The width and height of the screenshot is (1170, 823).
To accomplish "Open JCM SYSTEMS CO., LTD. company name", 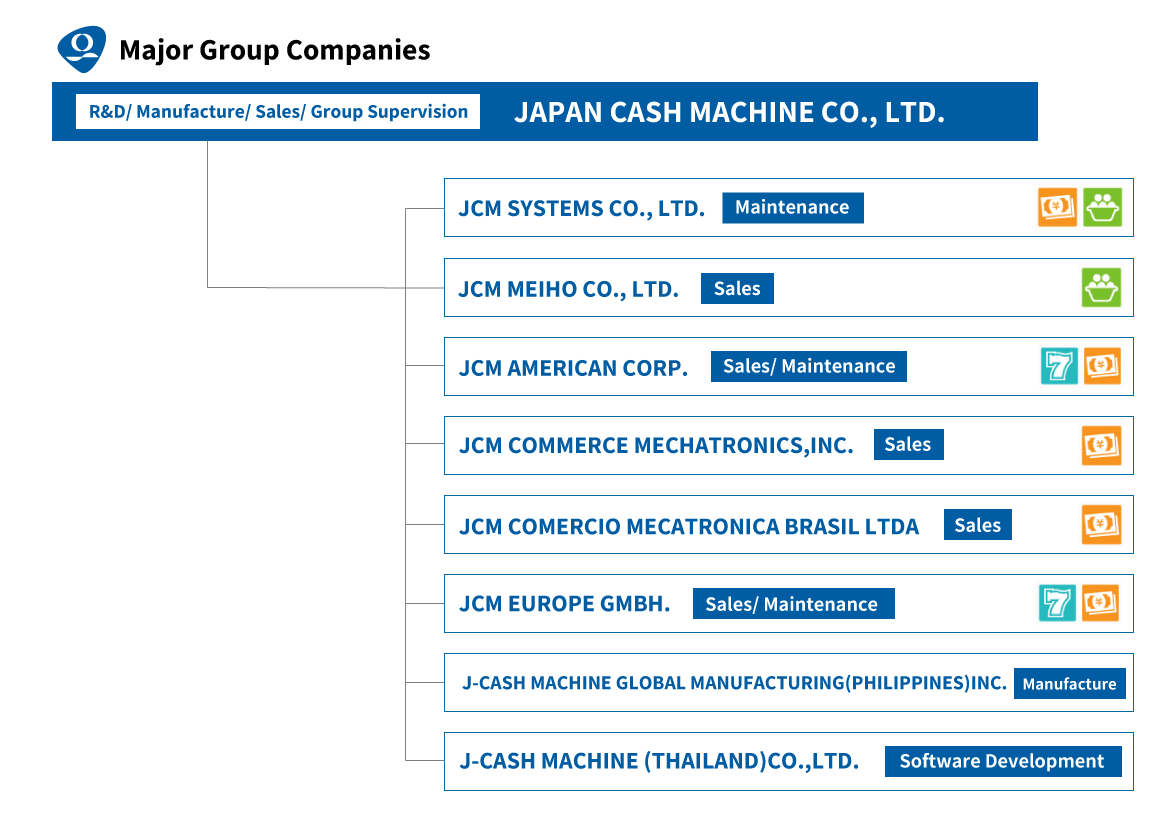I will 581,208.
